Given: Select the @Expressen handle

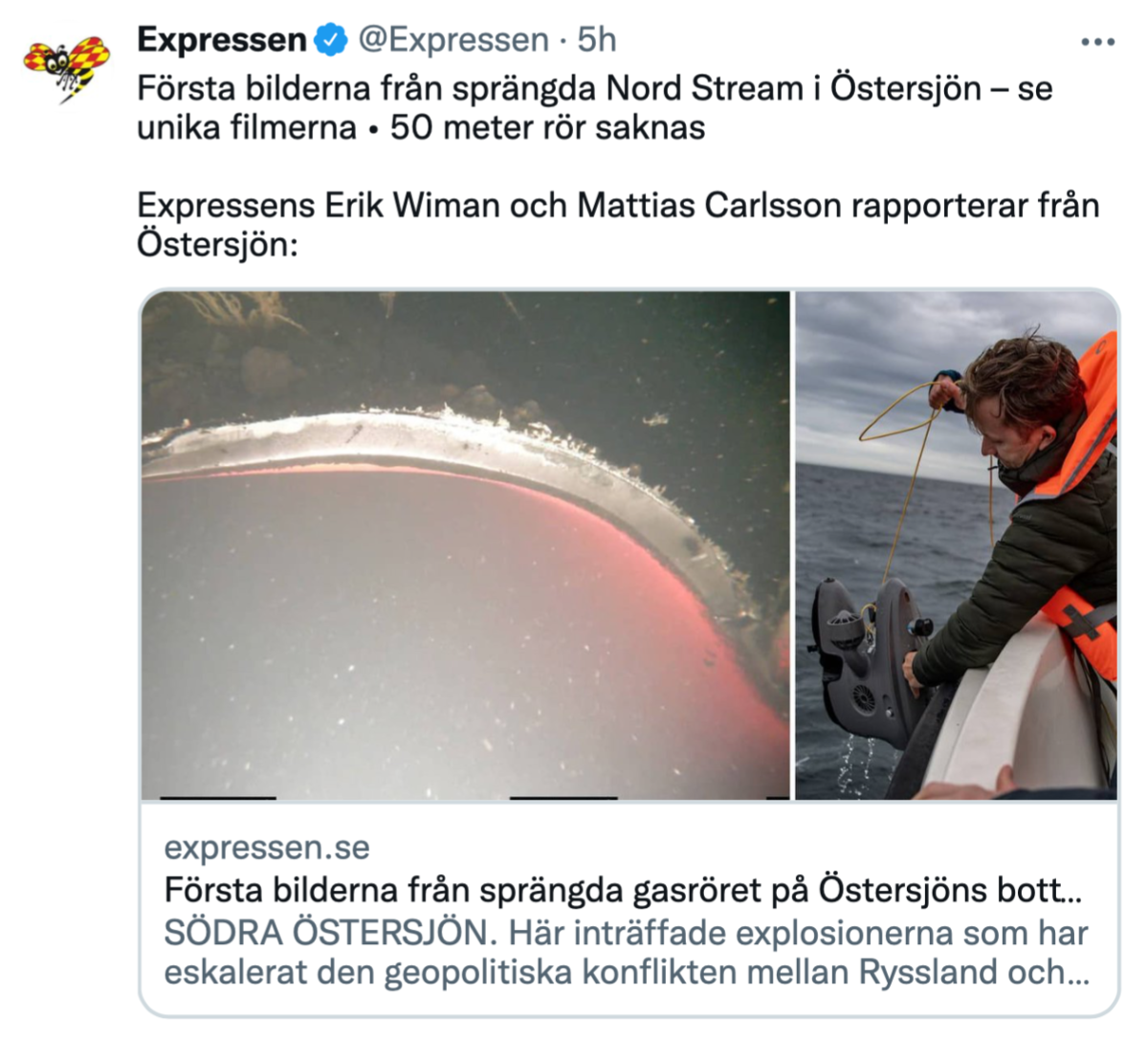Looking at the screenshot, I should [x=453, y=40].
